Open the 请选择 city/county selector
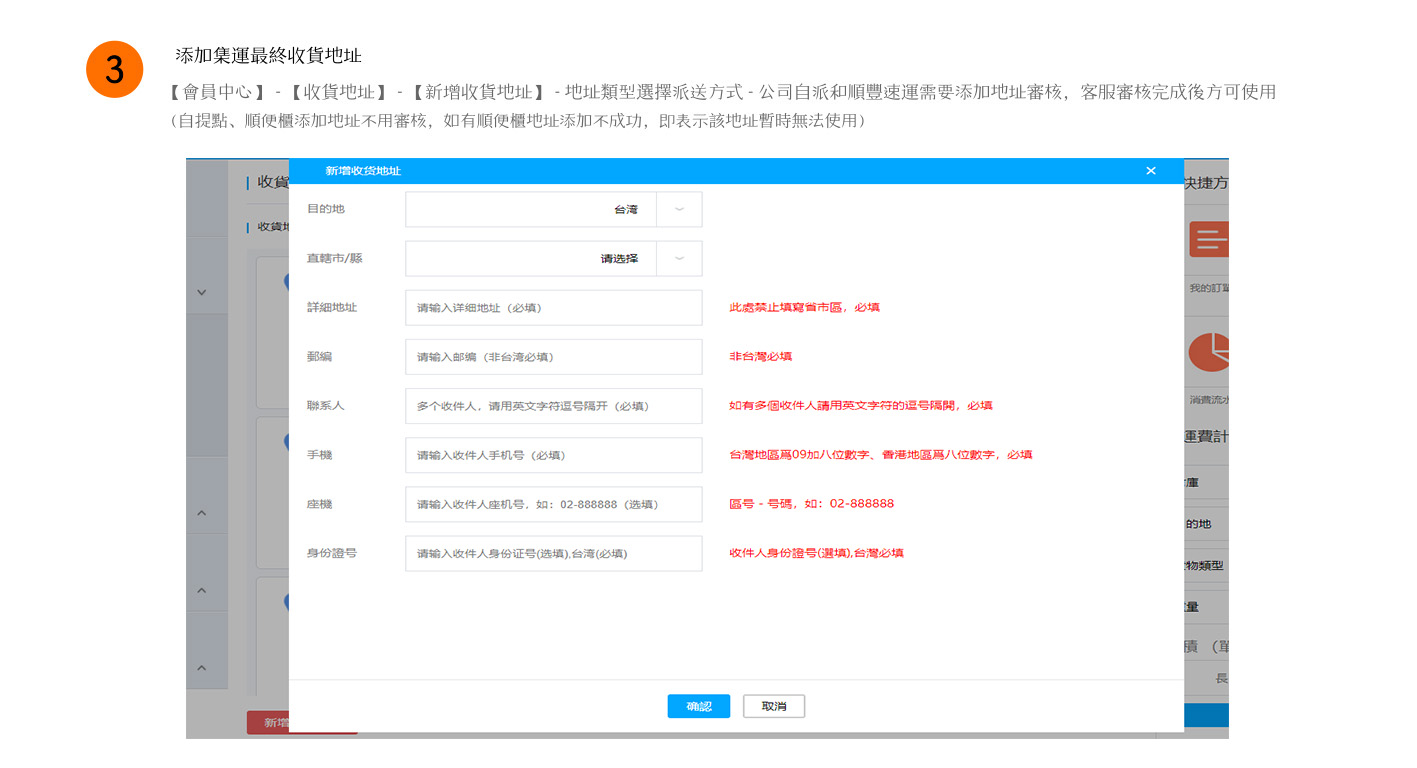Viewport: 1417px width, 768px height. click(x=531, y=259)
